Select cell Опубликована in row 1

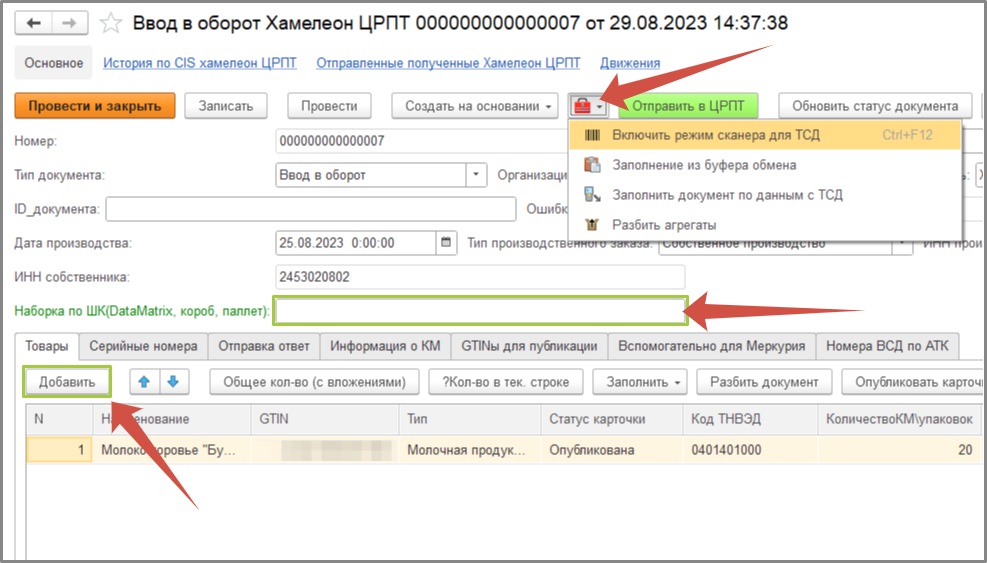point(612,450)
